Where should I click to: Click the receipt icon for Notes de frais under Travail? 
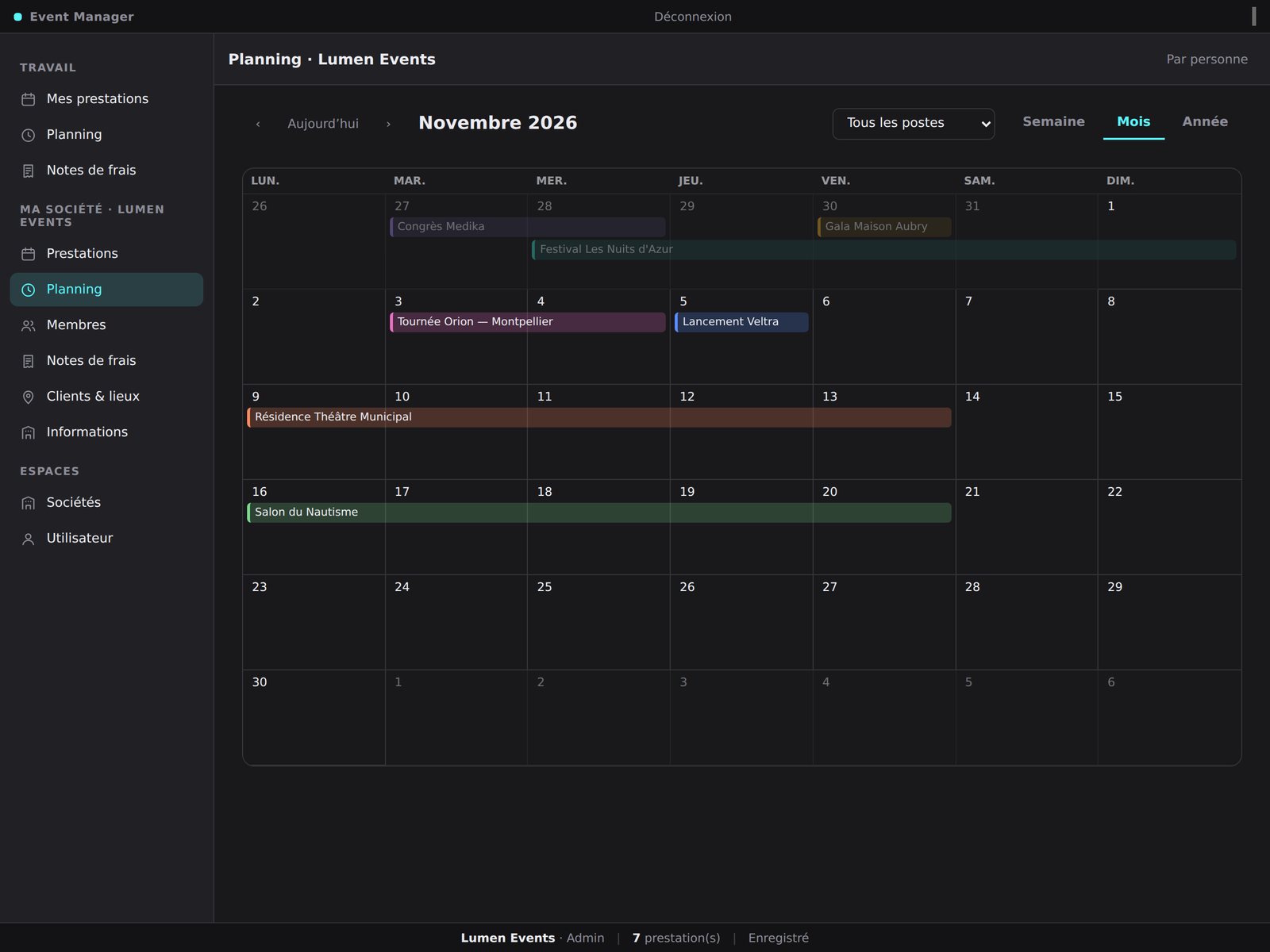(x=29, y=171)
